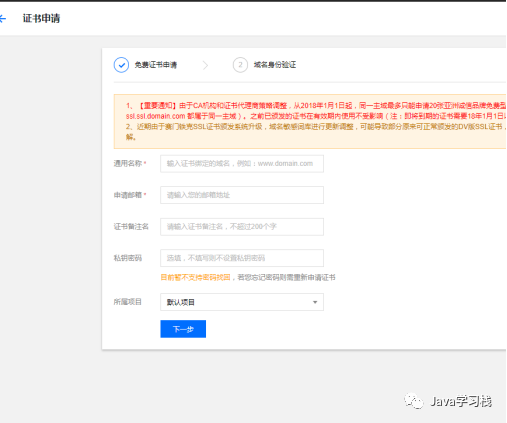The image size is (507, 423).
Task: Focus the 申请邮箱 email input field
Action: point(242,195)
